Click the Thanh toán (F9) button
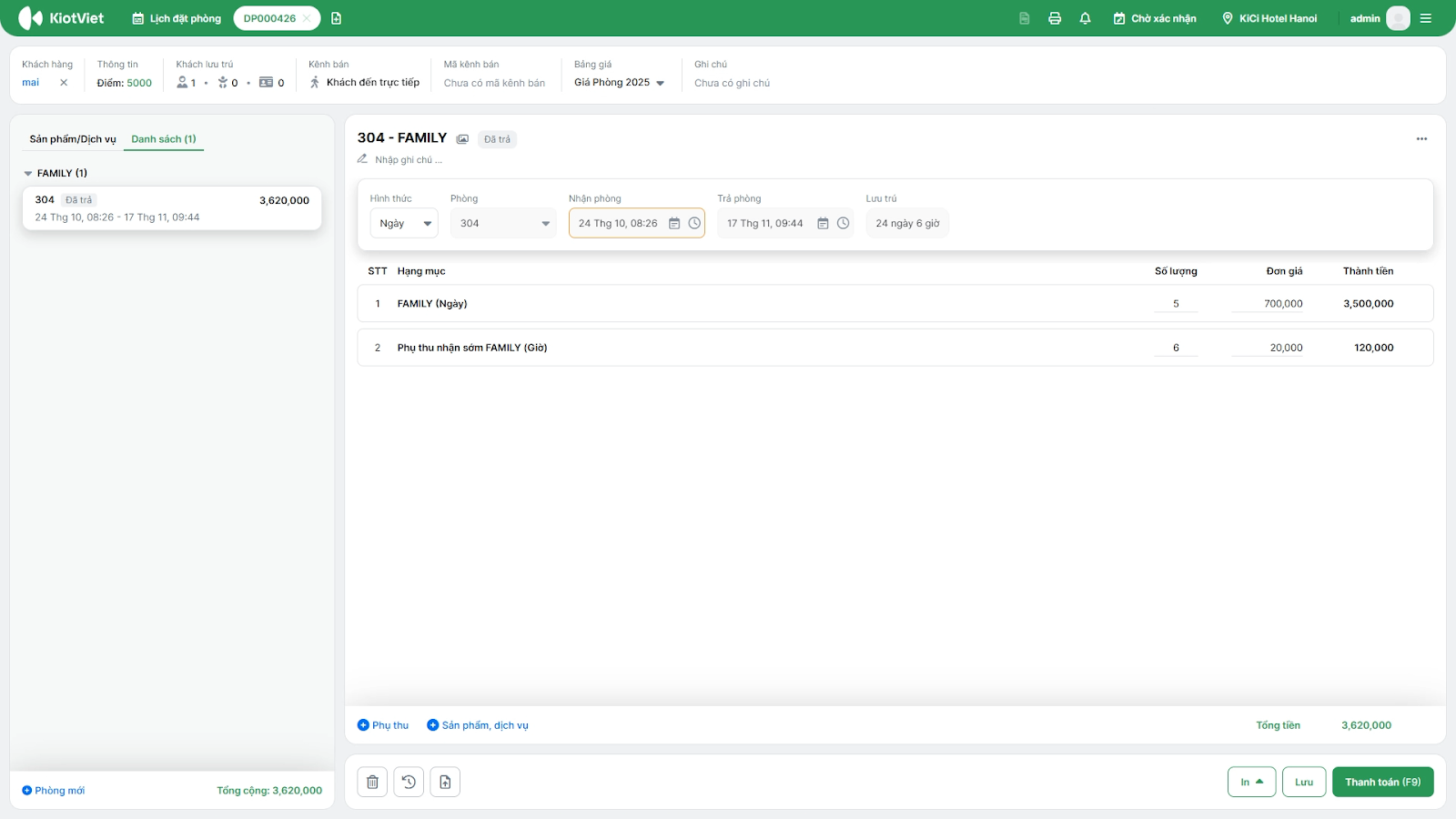1456x819 pixels. (1382, 782)
